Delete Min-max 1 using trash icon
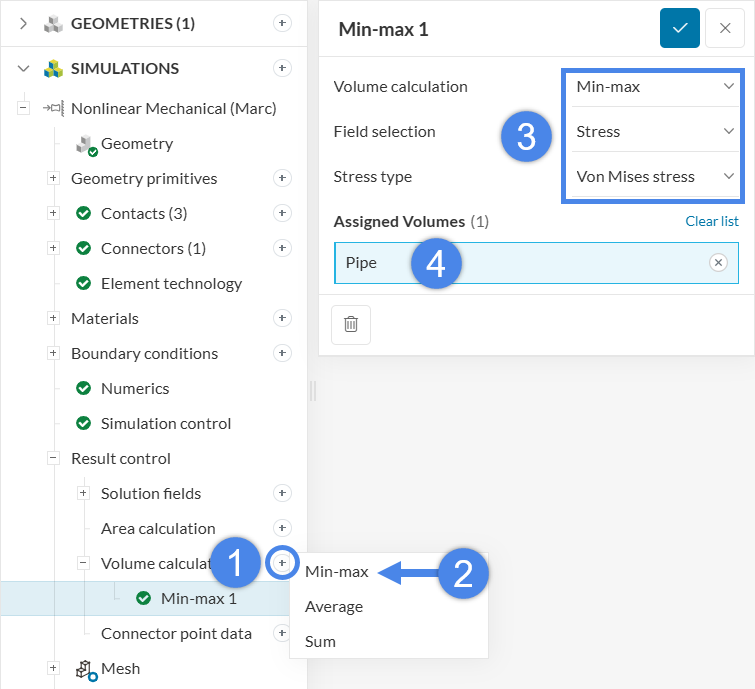Screen dimensions: 755x689 click(x=351, y=324)
